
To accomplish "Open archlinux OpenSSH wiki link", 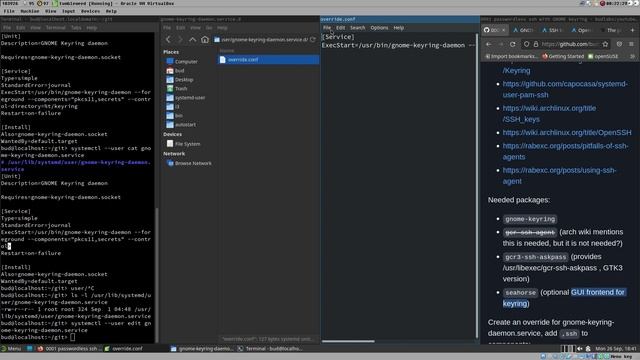I will pyautogui.click(x=567, y=133).
